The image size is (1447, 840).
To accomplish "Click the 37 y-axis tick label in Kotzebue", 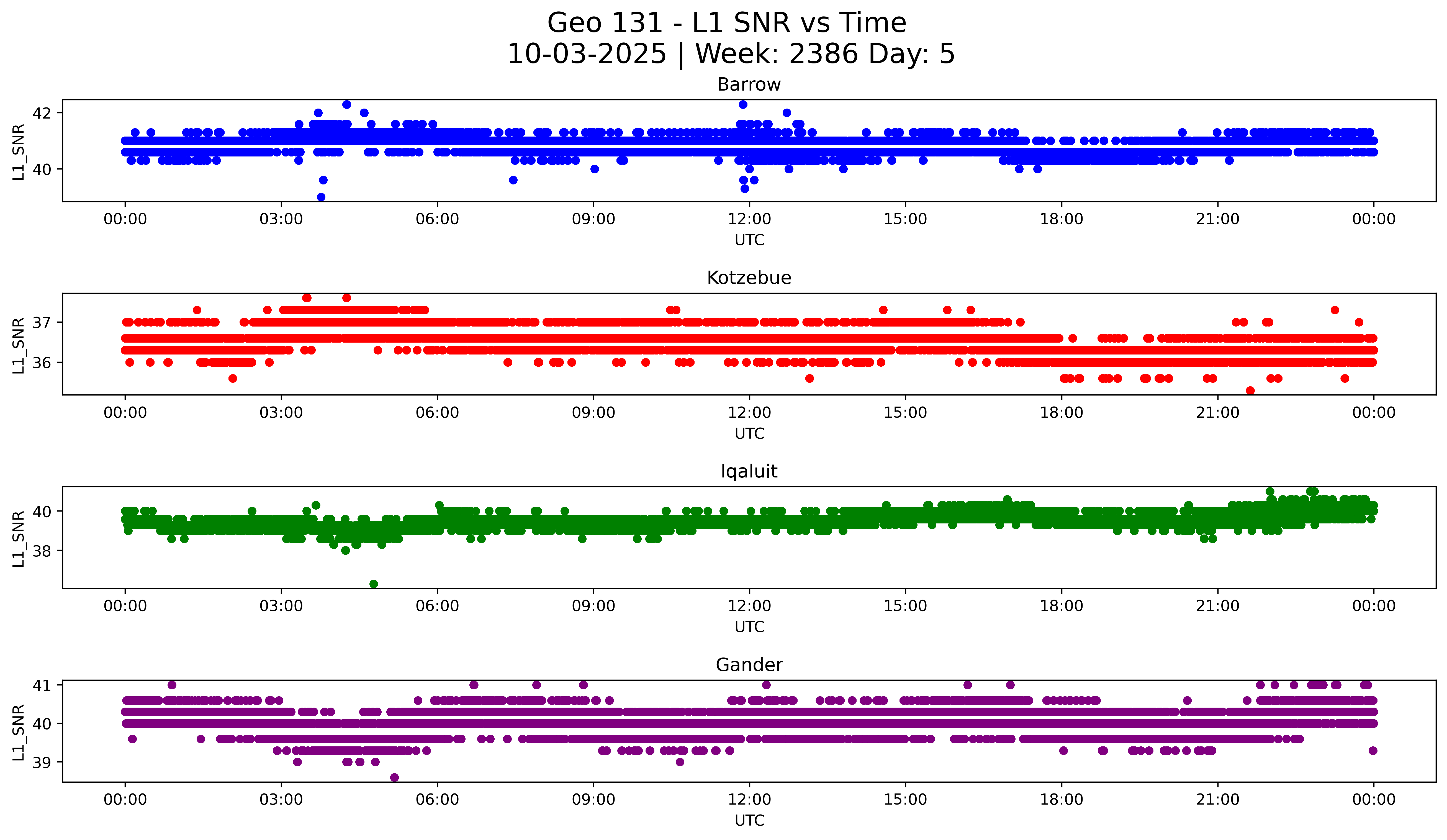I will coord(42,323).
